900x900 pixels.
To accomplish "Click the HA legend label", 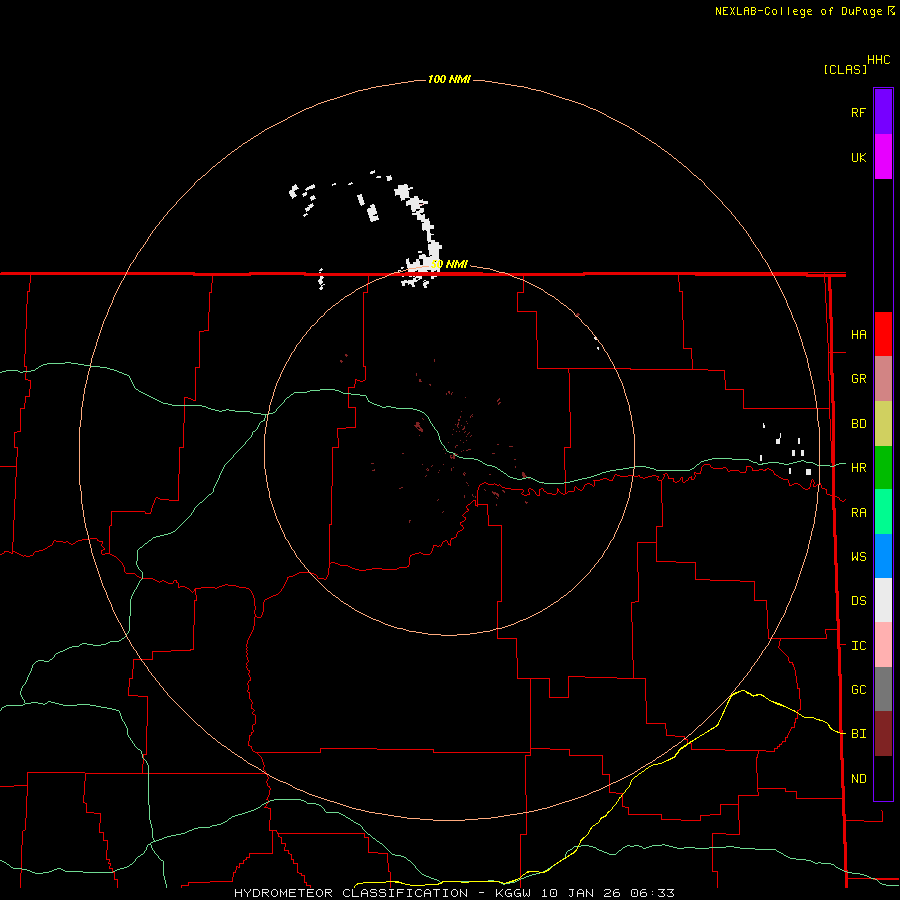I will (858, 335).
